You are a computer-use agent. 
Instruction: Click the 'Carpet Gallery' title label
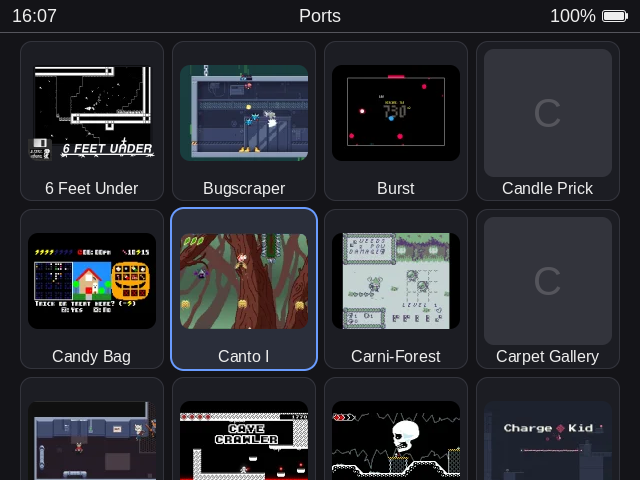(548, 356)
